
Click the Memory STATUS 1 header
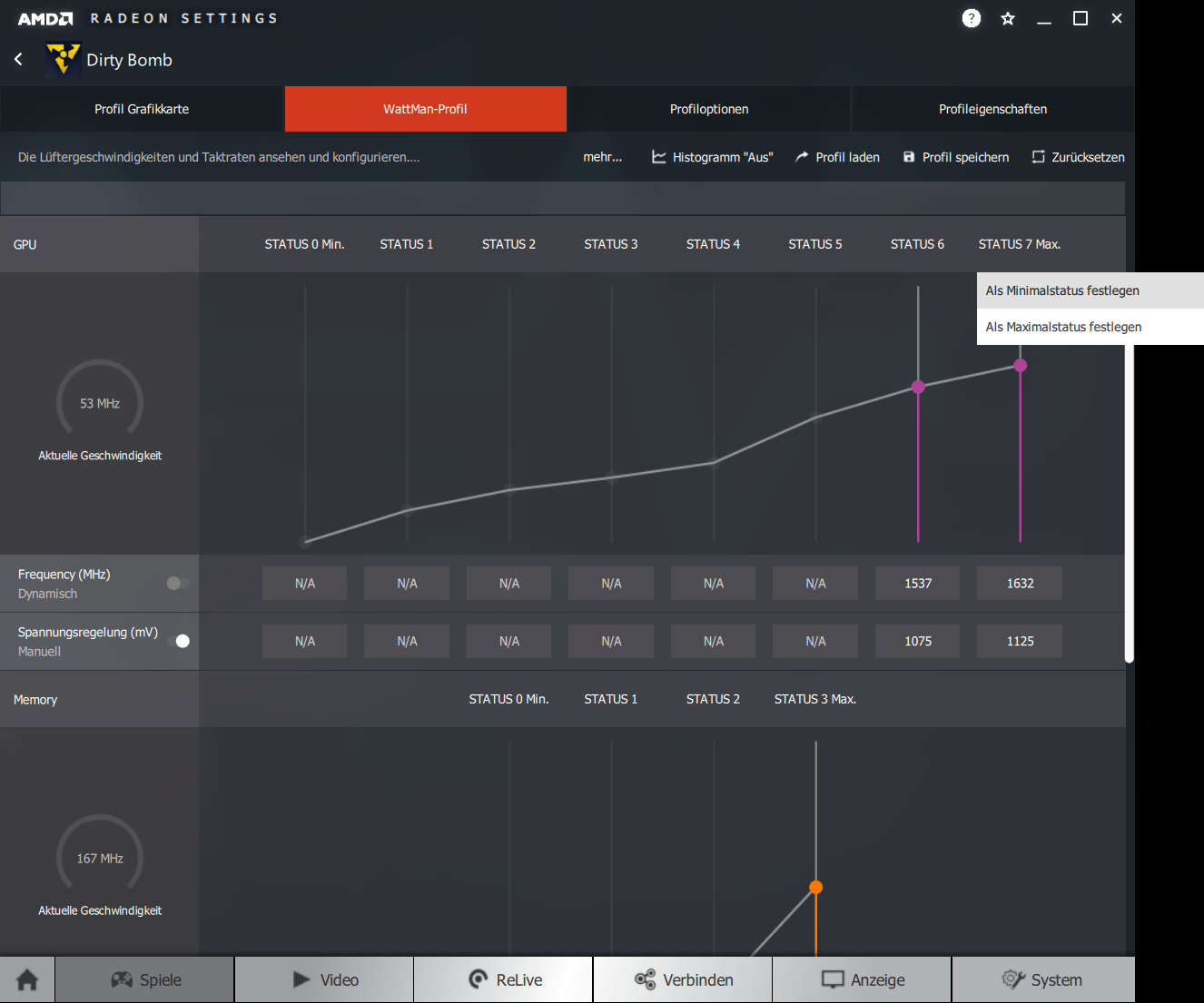[611, 699]
